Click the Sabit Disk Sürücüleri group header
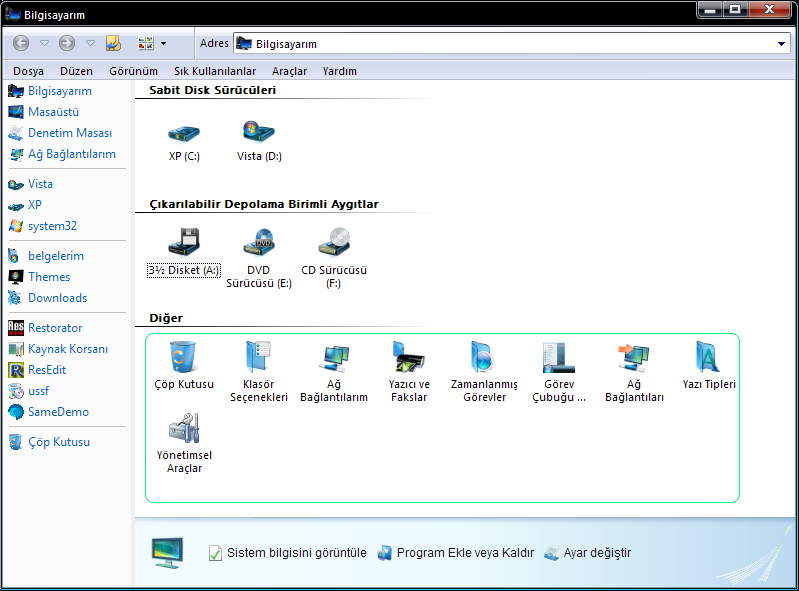Viewport: 799px width, 591px height. [212, 90]
